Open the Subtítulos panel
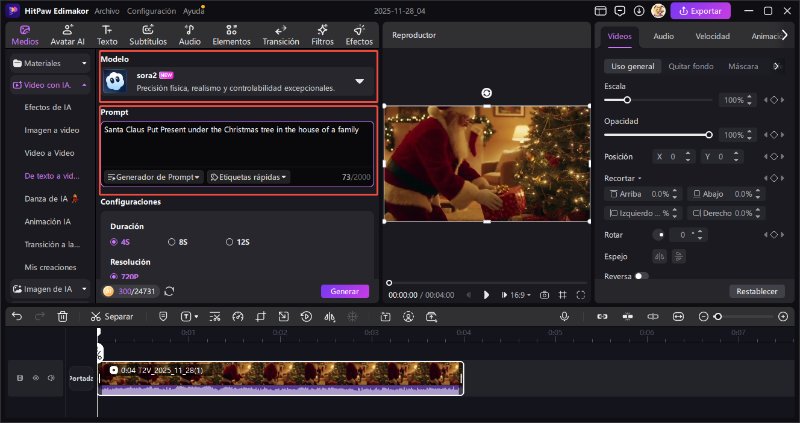 coord(148,35)
